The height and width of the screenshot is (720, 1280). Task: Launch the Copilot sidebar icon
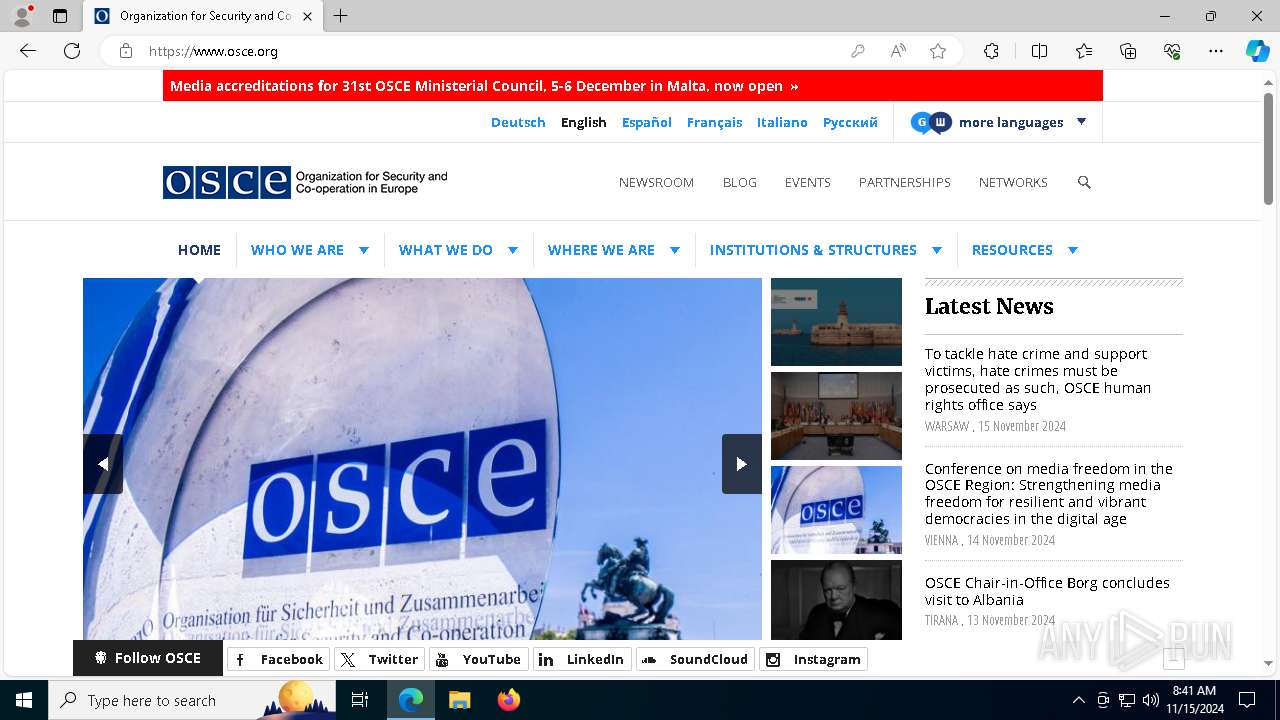point(1257,51)
